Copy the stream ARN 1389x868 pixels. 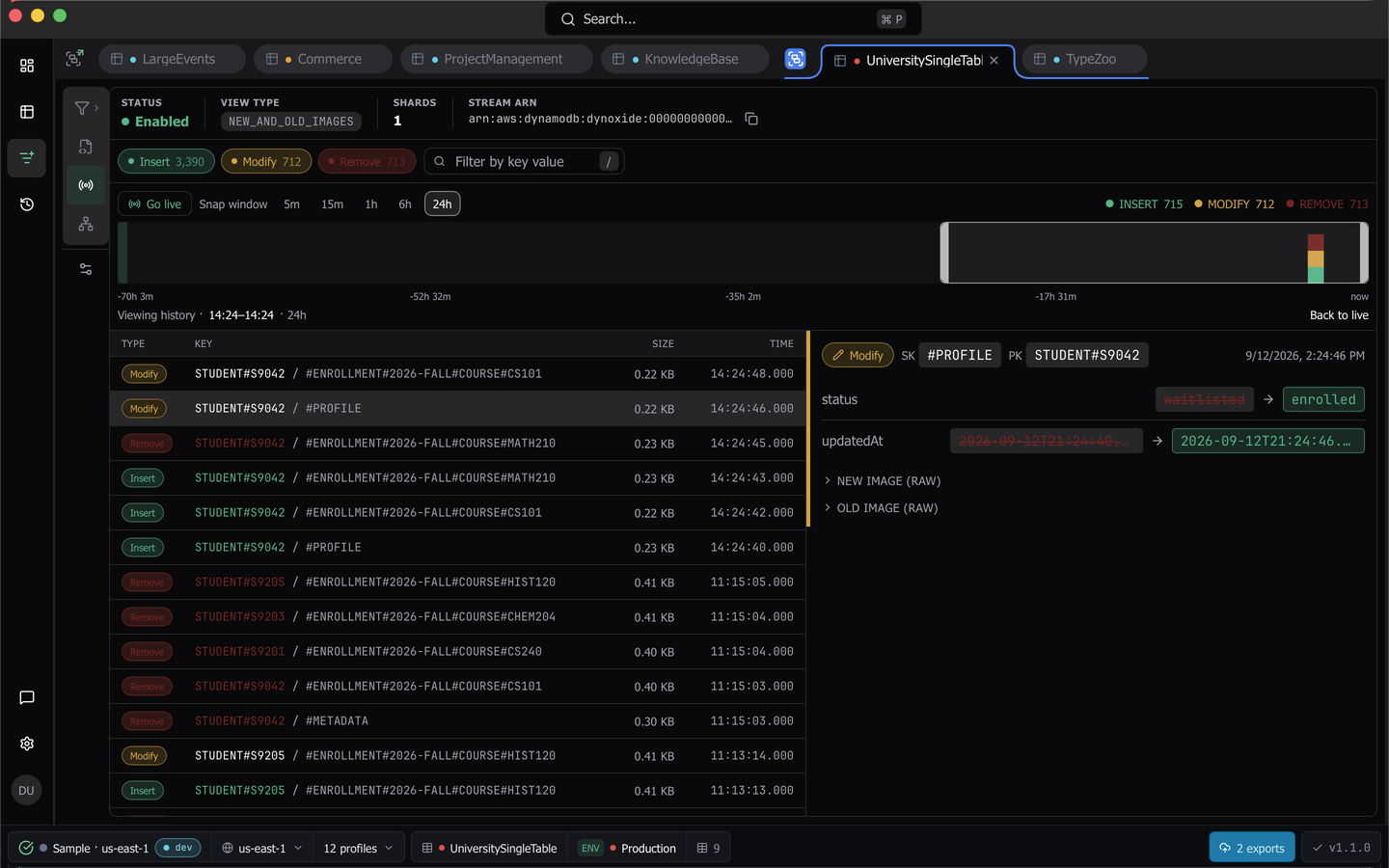(x=751, y=119)
